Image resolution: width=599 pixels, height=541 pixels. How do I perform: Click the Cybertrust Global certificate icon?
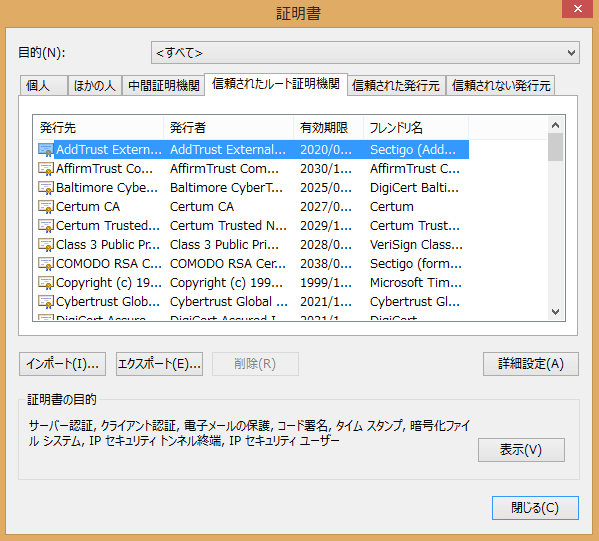[46, 302]
